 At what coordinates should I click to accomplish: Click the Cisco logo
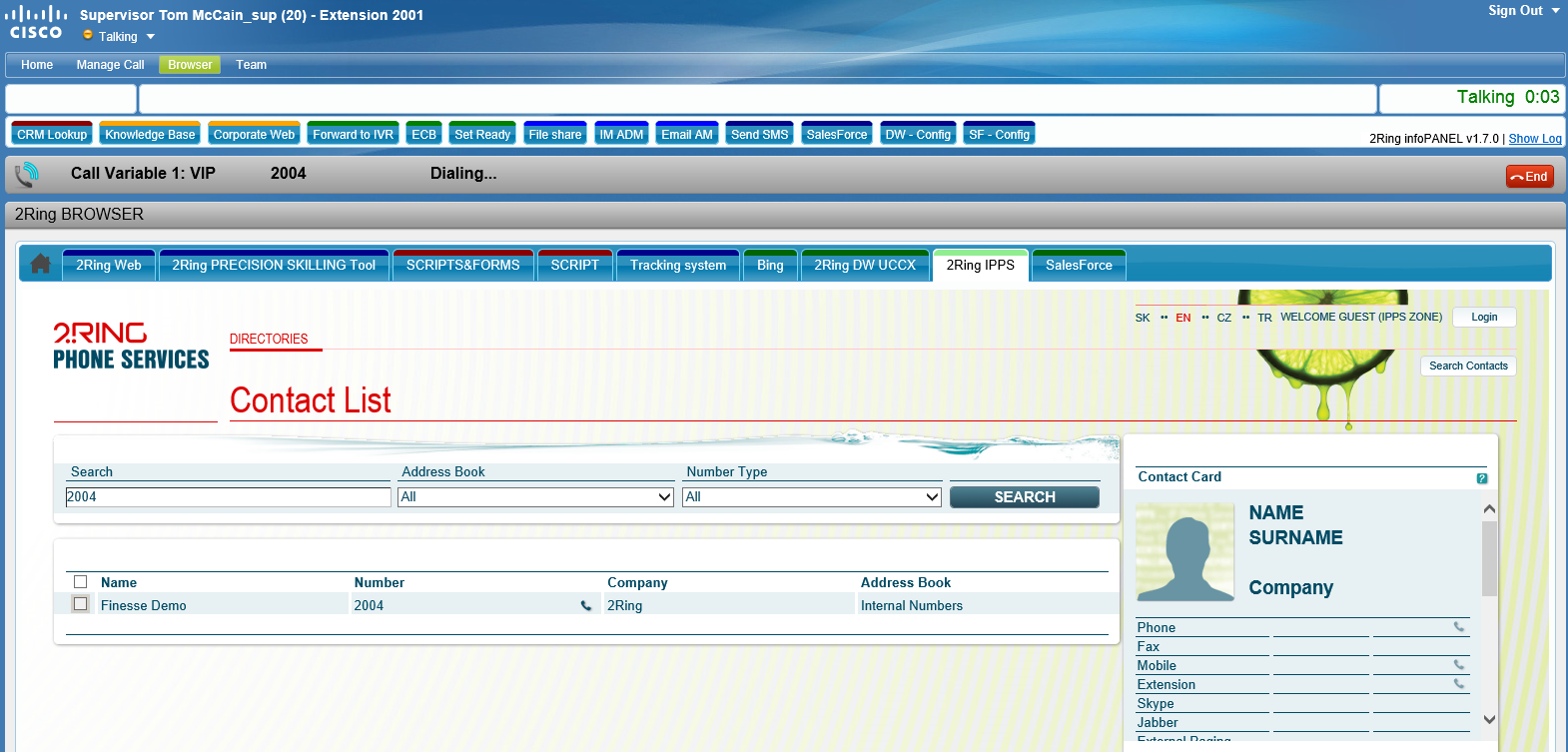[36, 22]
